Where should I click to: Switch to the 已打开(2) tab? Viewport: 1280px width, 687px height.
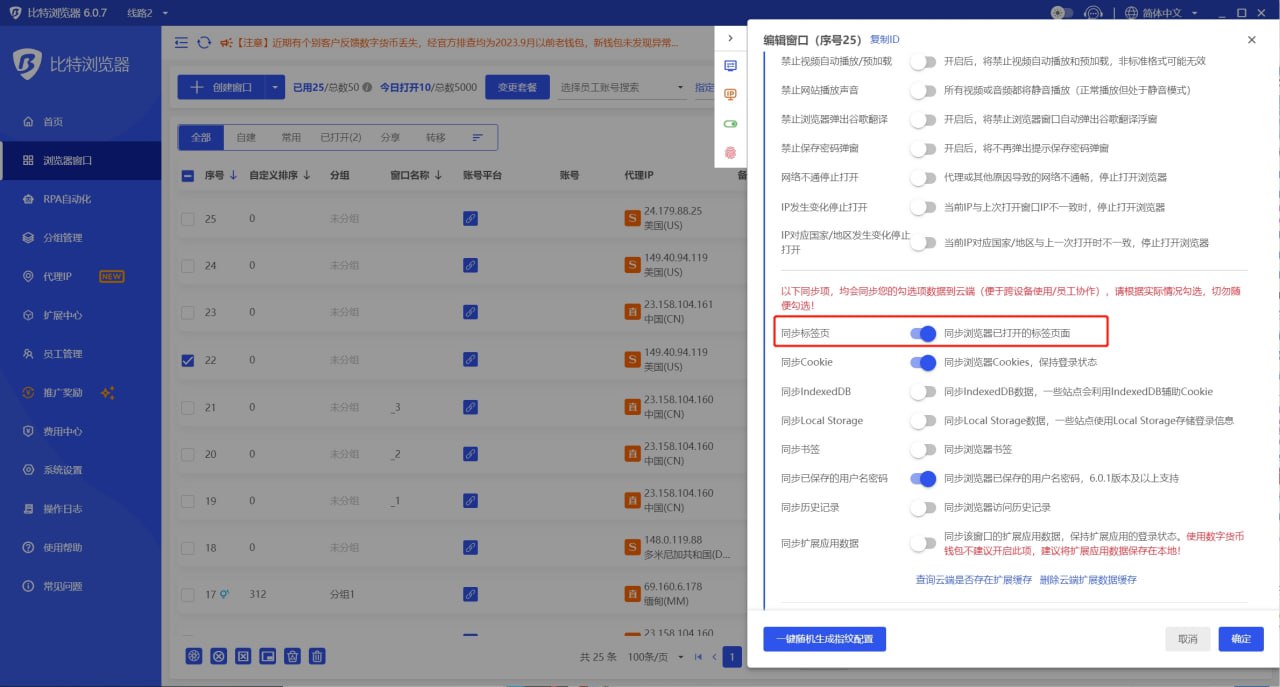340,138
